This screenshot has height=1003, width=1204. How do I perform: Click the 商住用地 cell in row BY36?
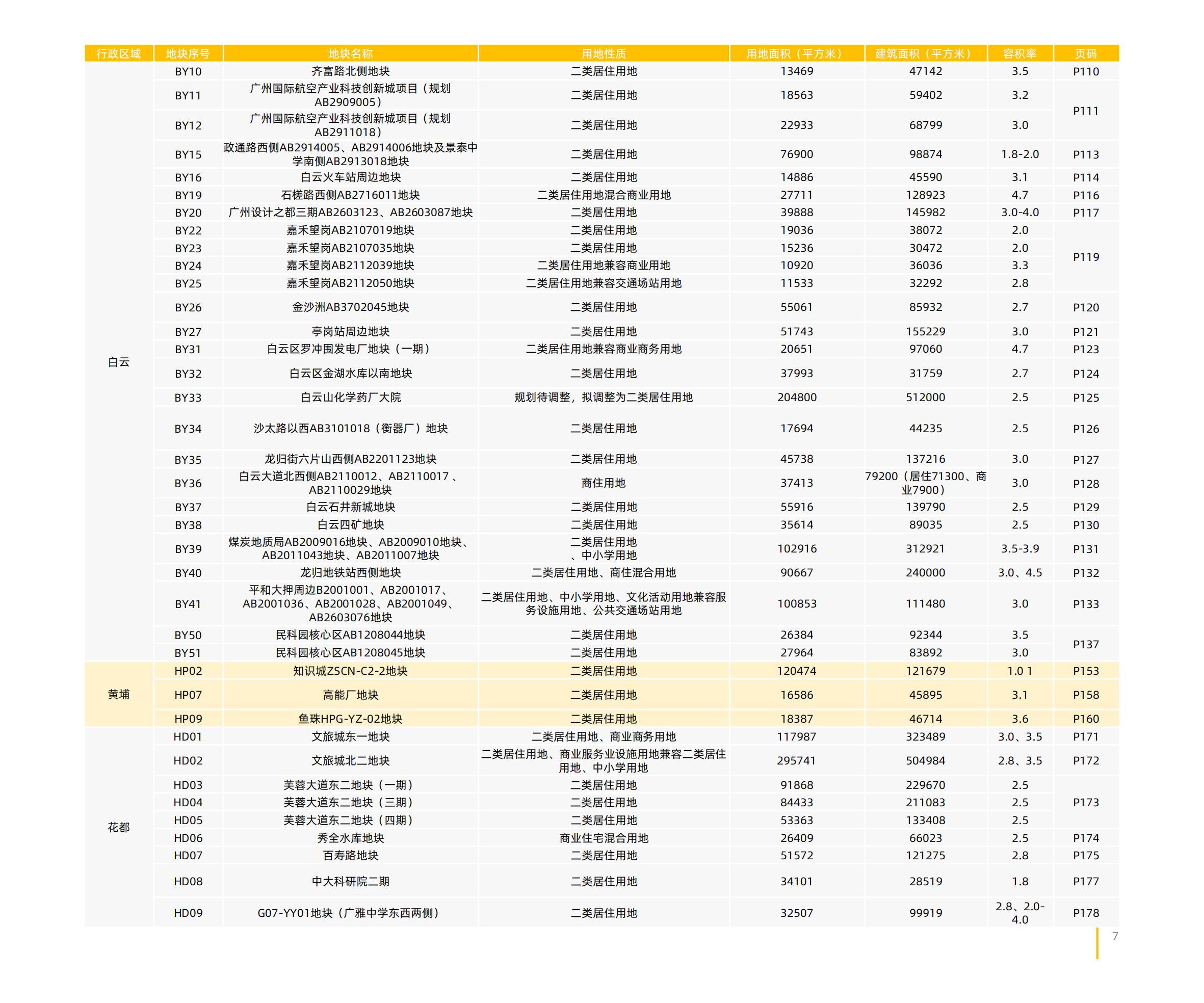(x=604, y=483)
